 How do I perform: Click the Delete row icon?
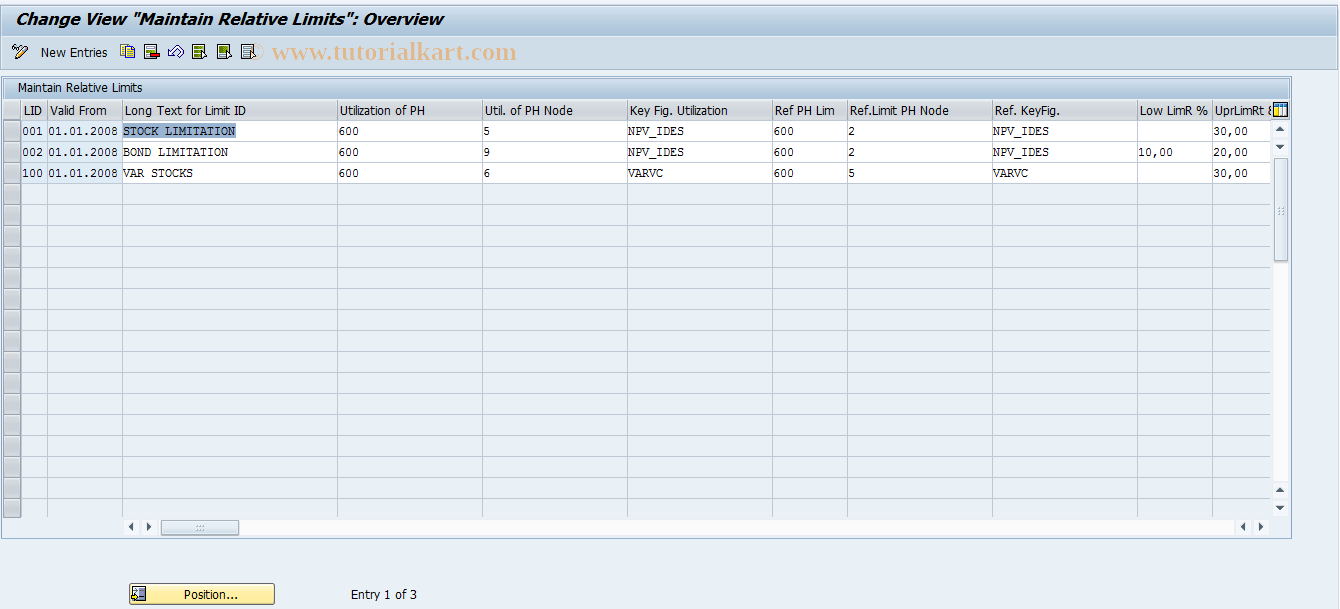point(151,52)
